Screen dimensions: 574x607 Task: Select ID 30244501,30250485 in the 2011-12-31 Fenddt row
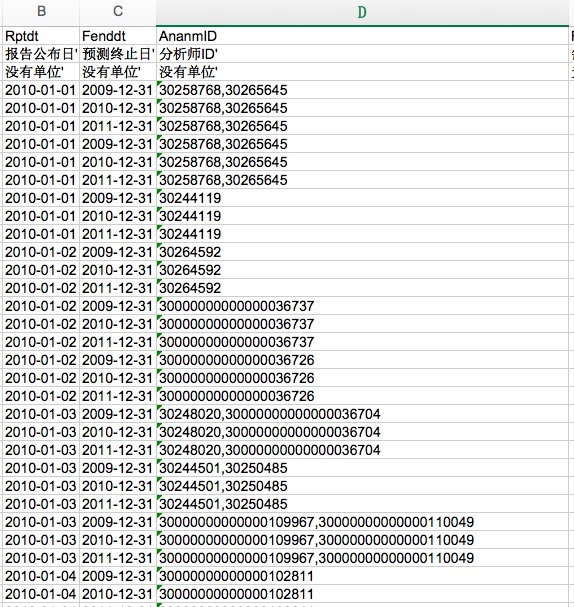coord(362,504)
